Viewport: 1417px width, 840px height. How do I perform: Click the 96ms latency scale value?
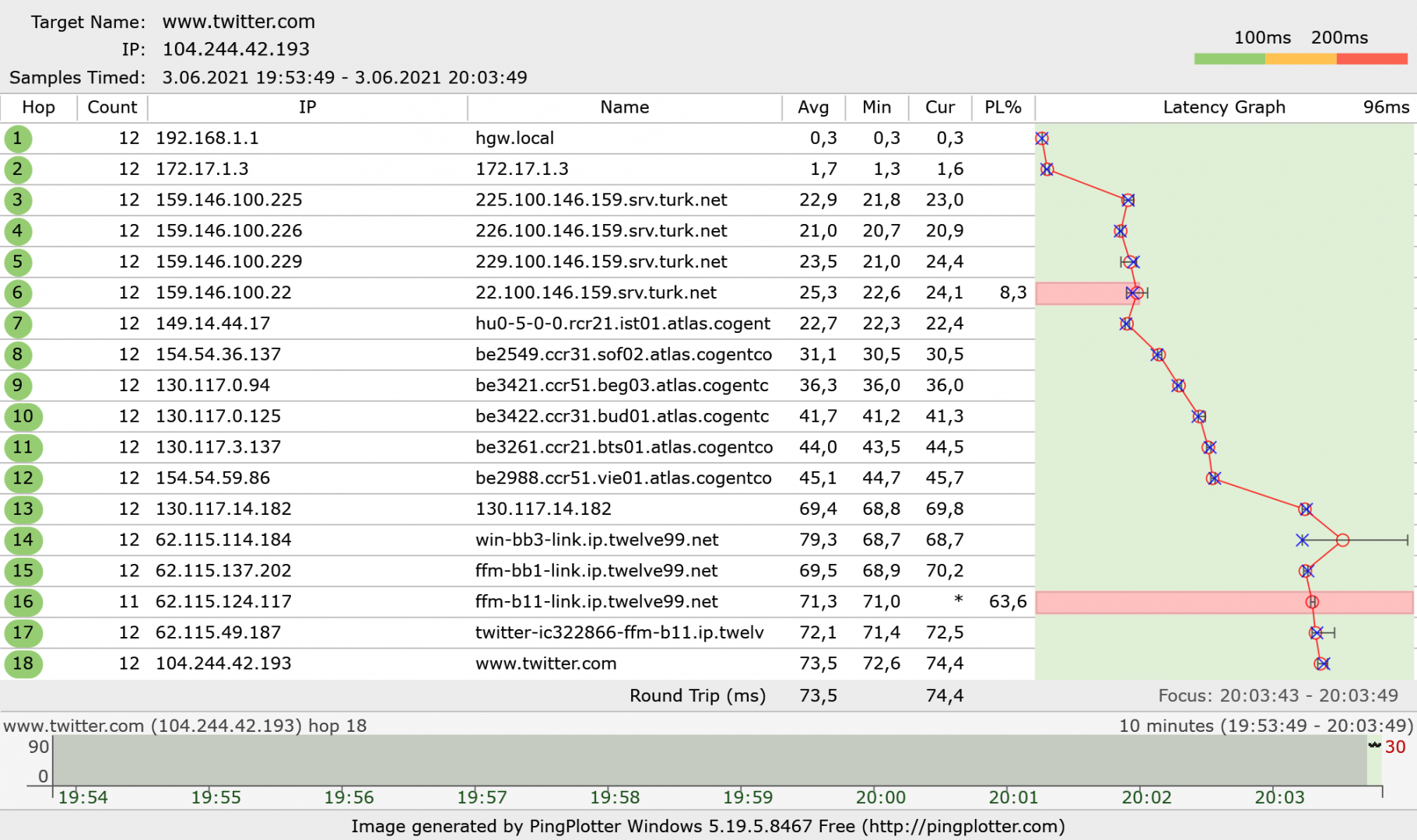pos(1386,107)
